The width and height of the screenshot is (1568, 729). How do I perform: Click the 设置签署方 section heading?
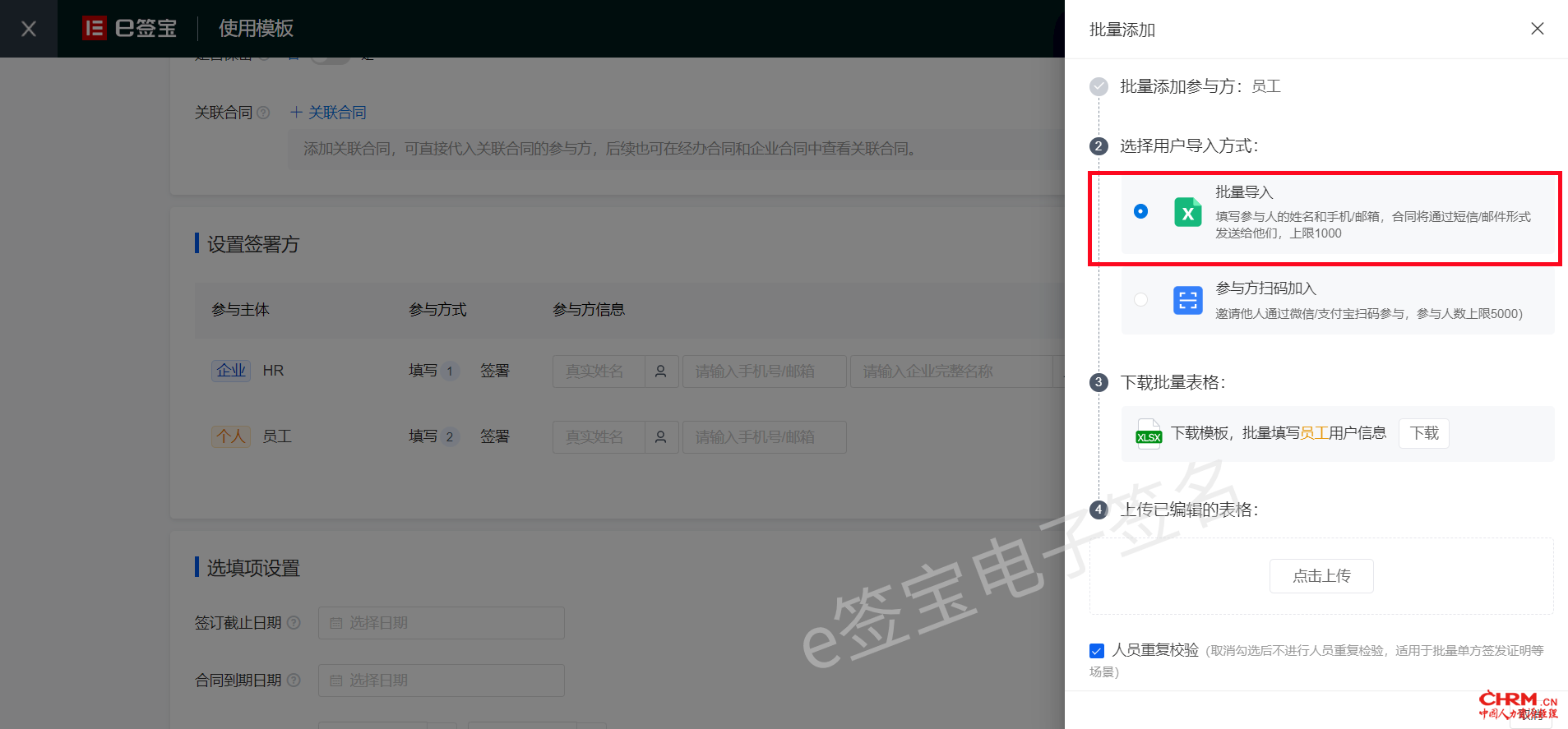click(x=253, y=244)
